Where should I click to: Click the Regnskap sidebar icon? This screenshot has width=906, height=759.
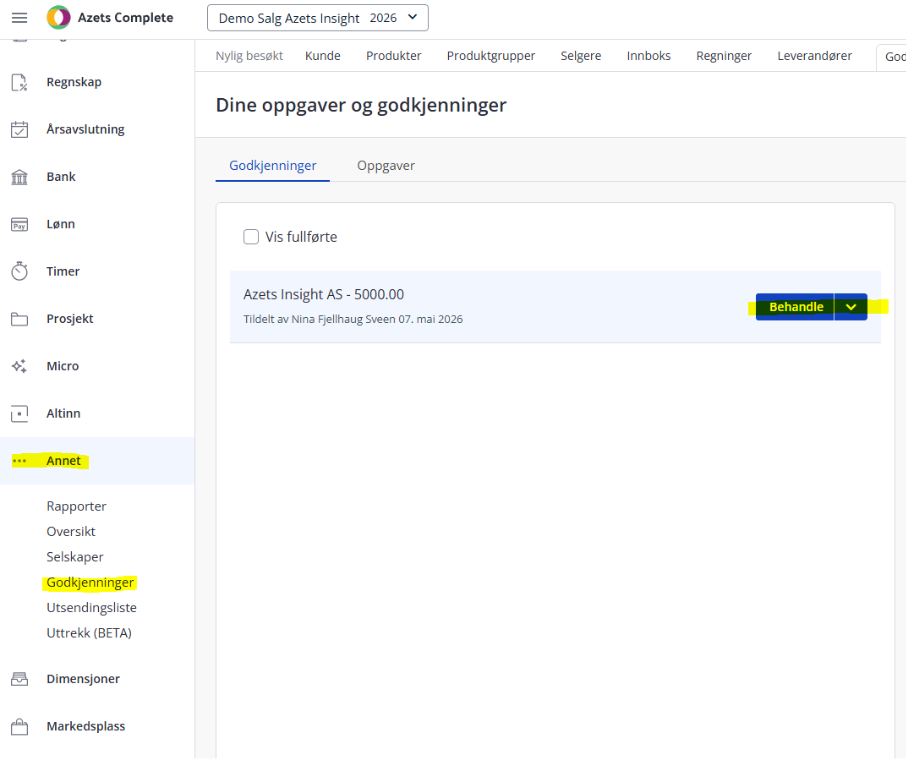19,83
